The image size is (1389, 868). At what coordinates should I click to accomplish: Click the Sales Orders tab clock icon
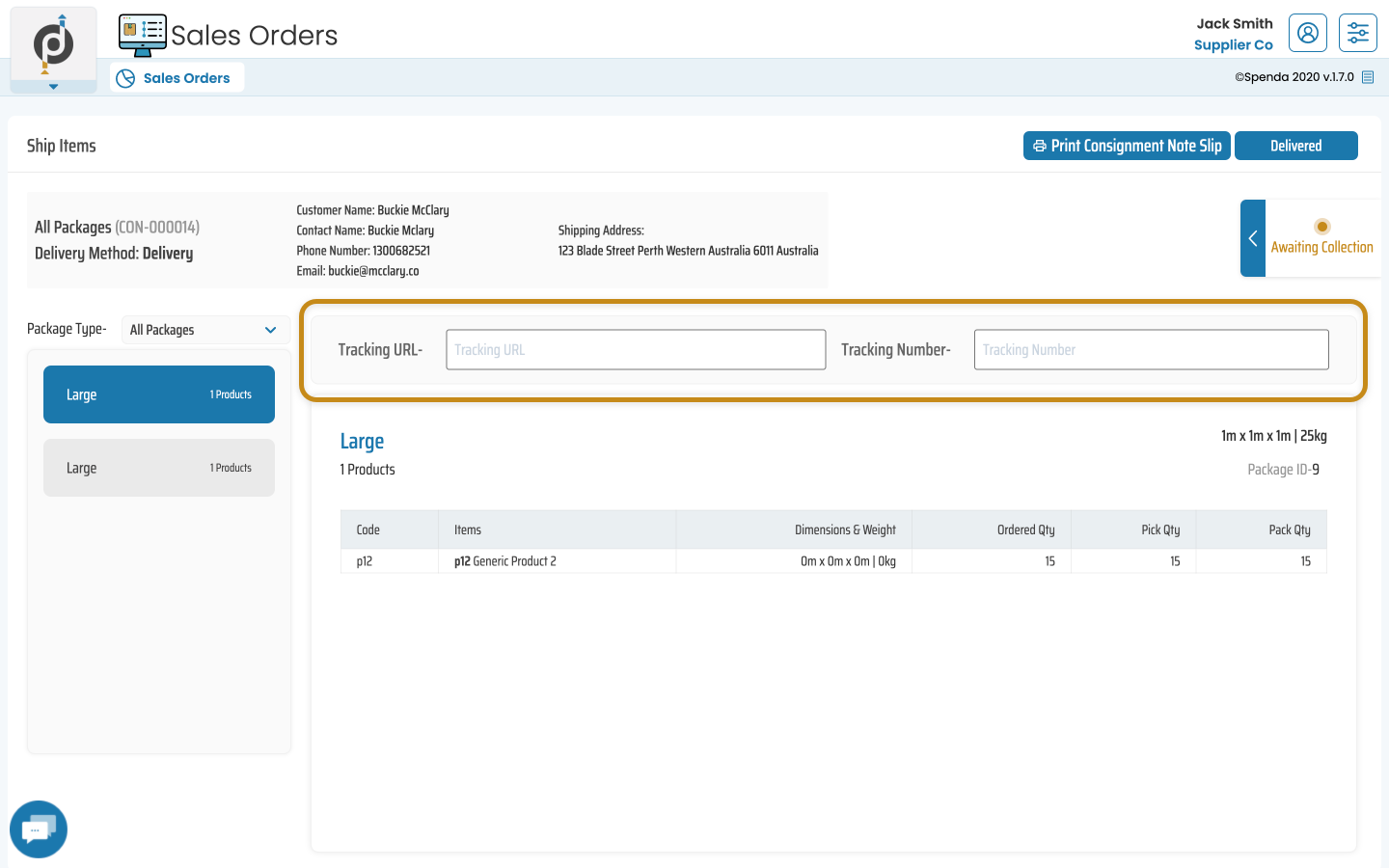click(x=125, y=78)
